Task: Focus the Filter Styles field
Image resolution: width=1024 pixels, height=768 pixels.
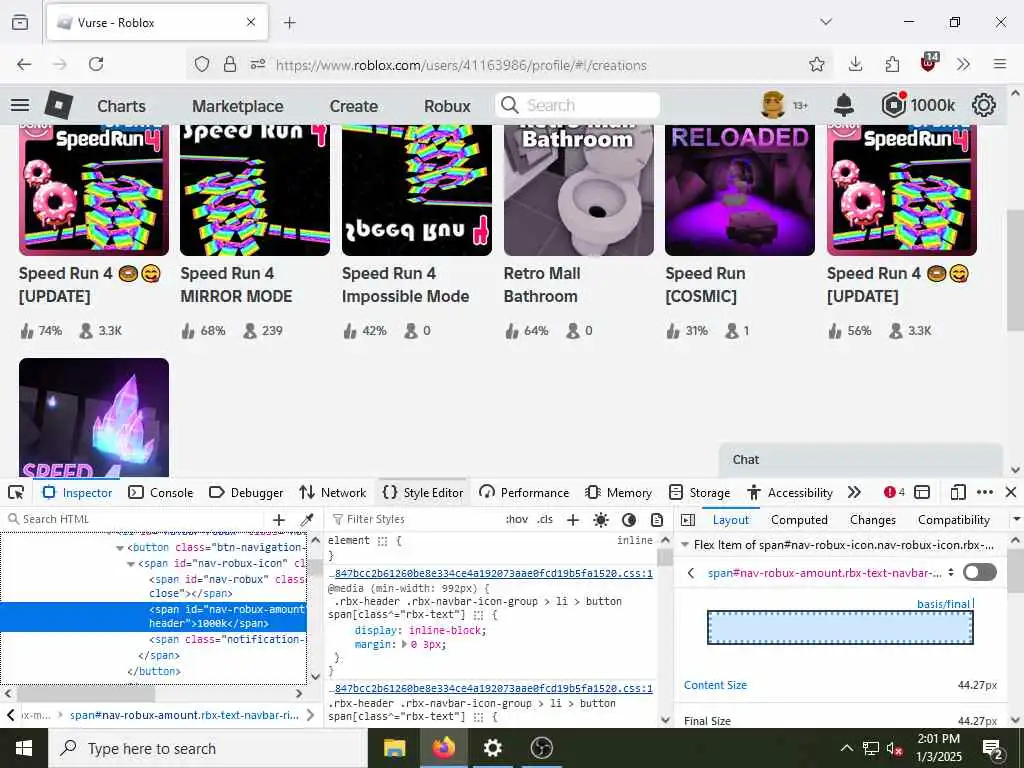Action: (x=414, y=519)
